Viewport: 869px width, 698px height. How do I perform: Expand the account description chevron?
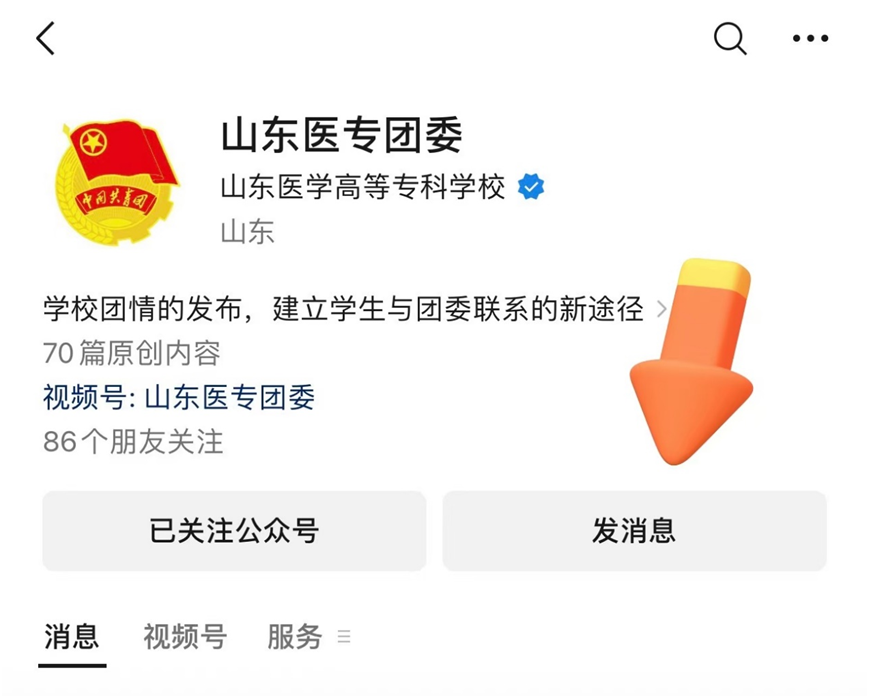click(661, 309)
